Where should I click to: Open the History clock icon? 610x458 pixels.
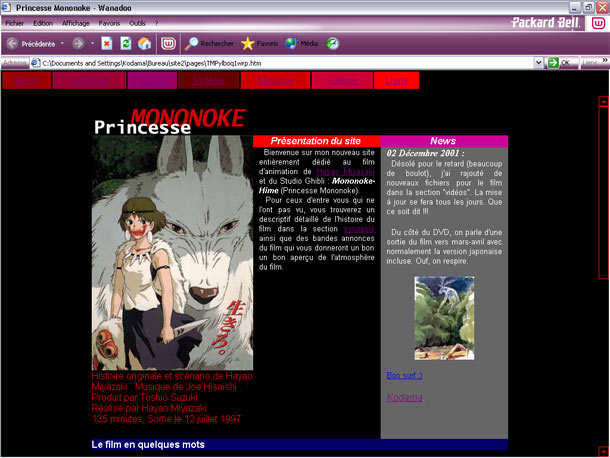click(x=333, y=44)
